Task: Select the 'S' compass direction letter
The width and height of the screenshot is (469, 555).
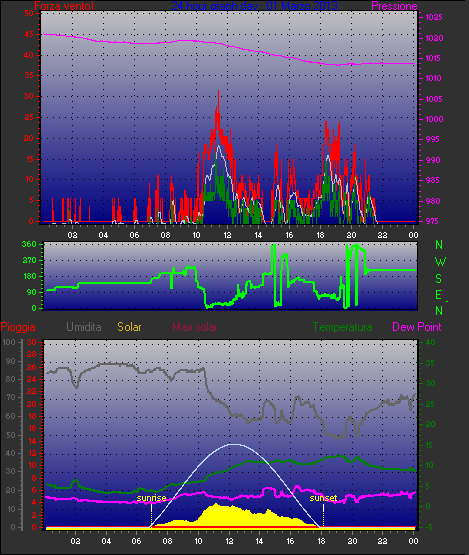Action: (439, 279)
